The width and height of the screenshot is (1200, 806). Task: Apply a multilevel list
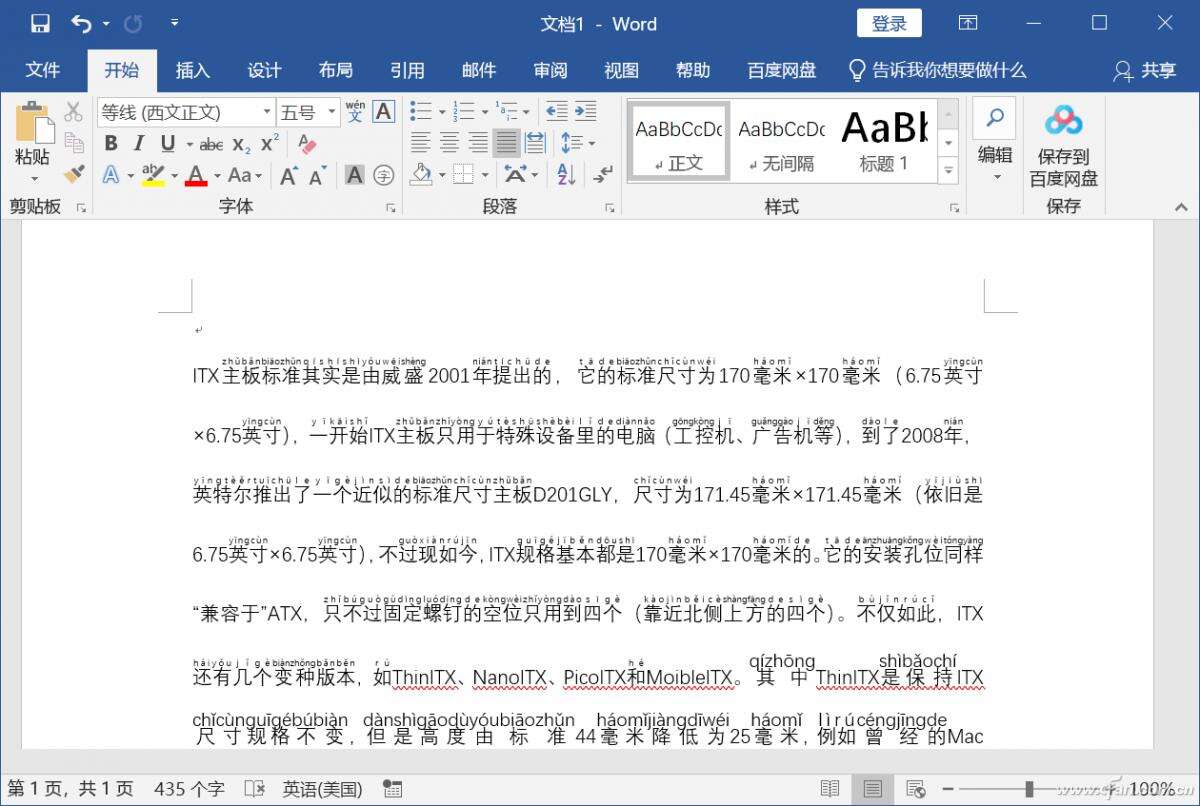(x=508, y=112)
